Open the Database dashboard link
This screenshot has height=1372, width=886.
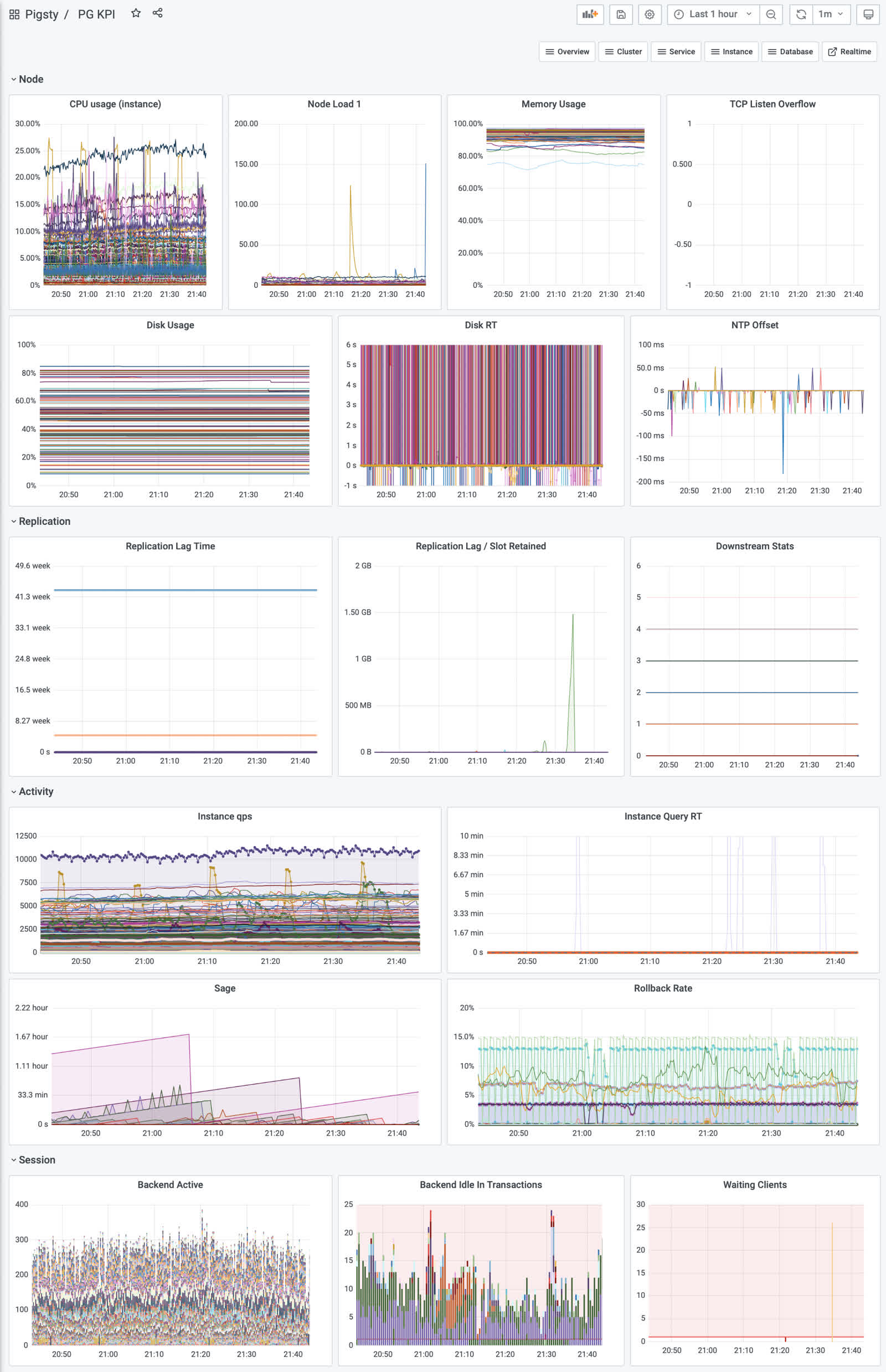[790, 52]
